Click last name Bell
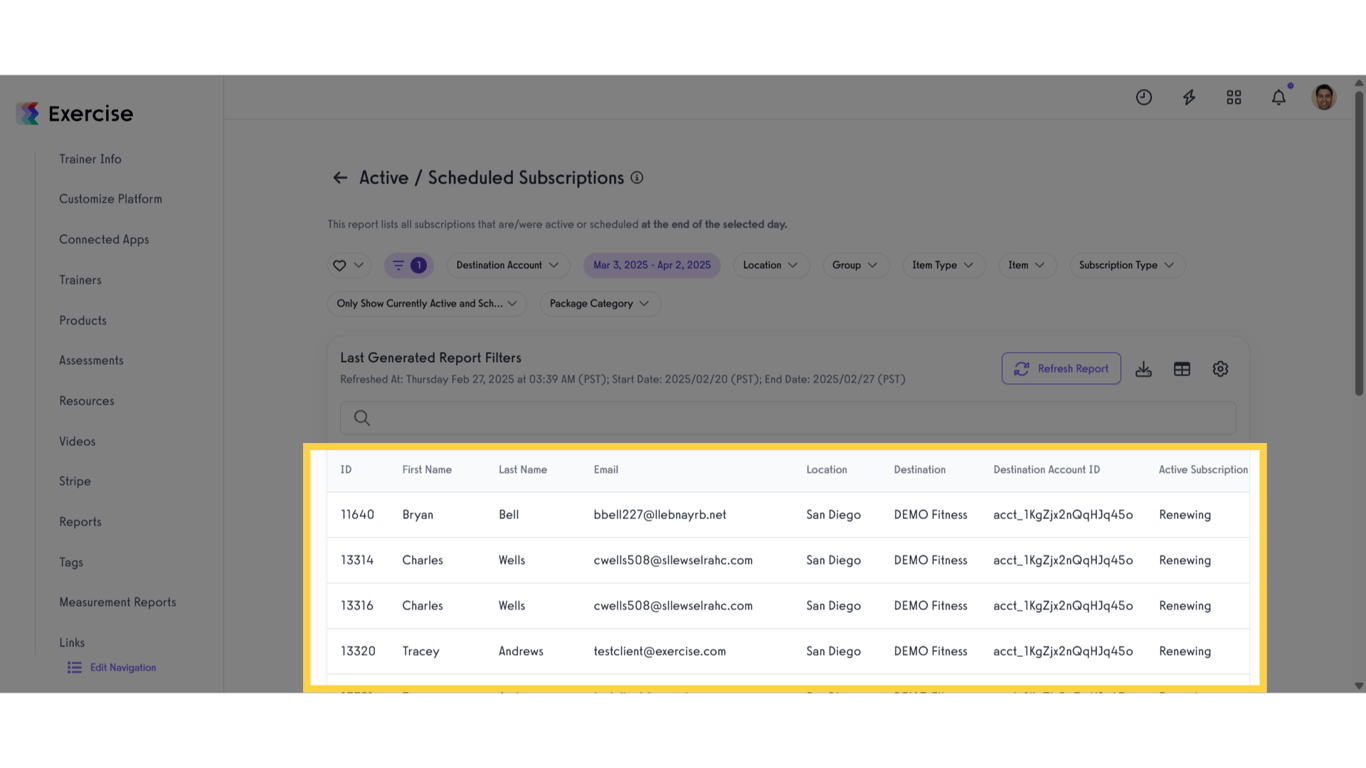Image resolution: width=1366 pixels, height=768 pixels. [x=509, y=515]
